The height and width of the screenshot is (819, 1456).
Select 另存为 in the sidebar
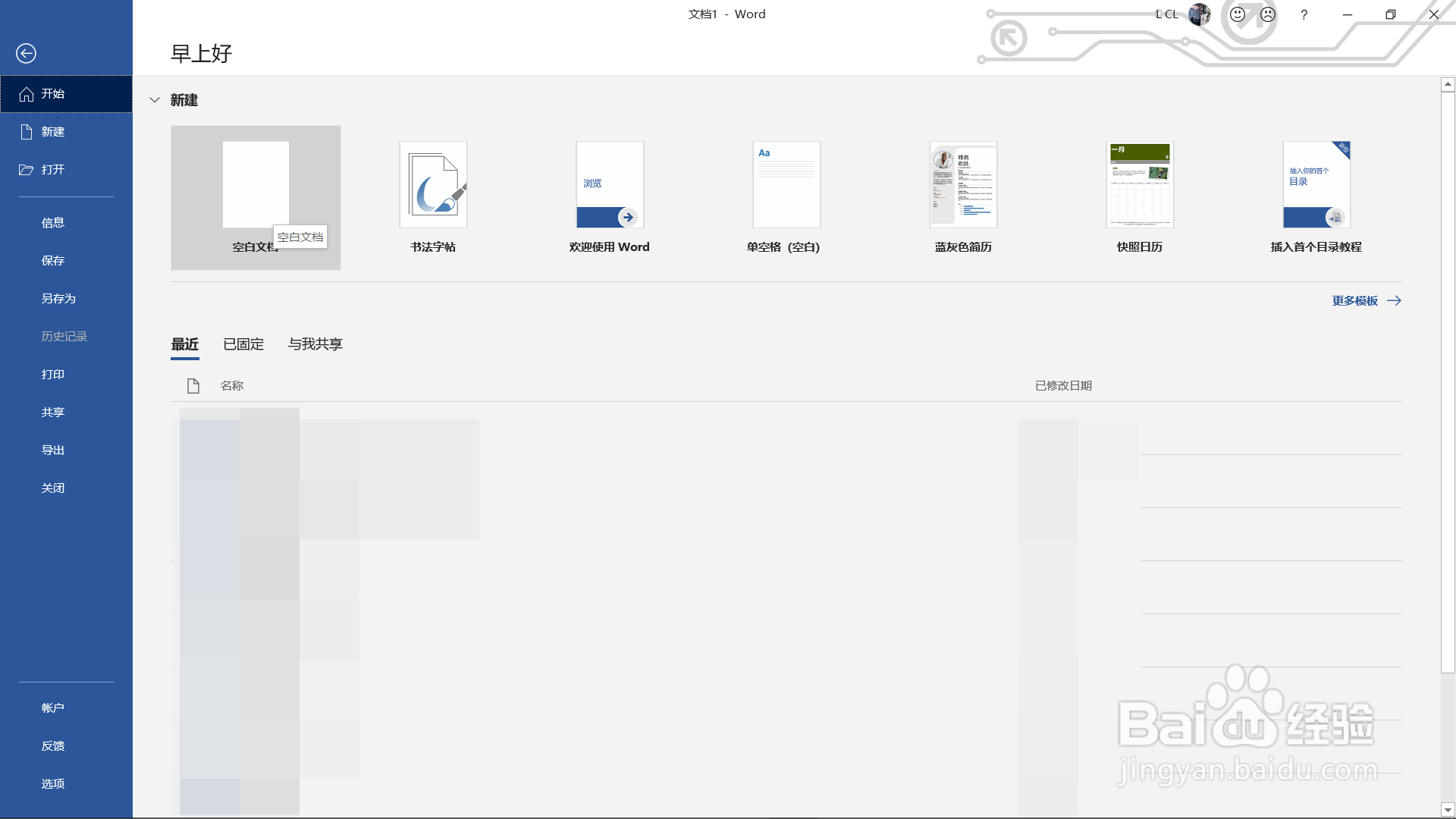58,298
